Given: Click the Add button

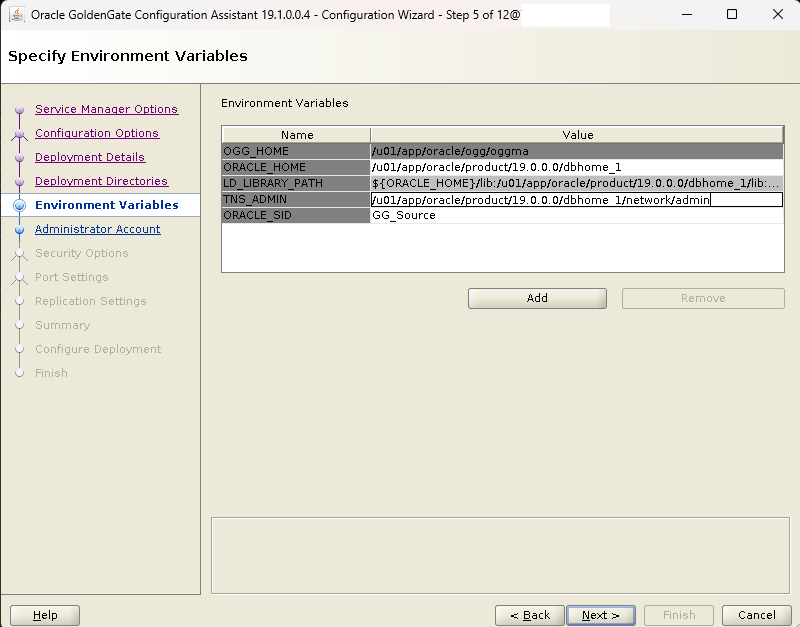Looking at the screenshot, I should click(537, 298).
